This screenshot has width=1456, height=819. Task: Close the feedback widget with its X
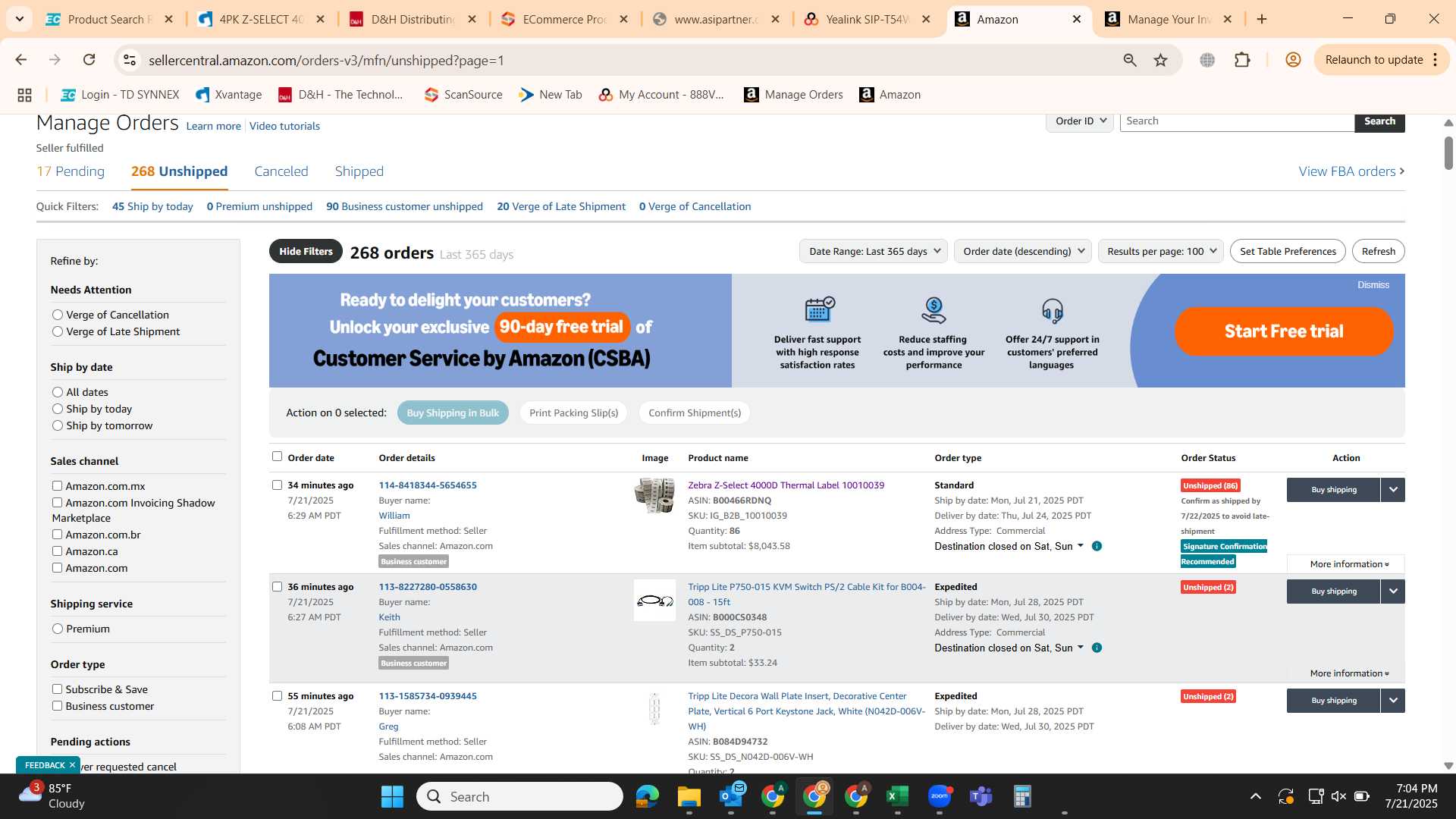click(72, 765)
